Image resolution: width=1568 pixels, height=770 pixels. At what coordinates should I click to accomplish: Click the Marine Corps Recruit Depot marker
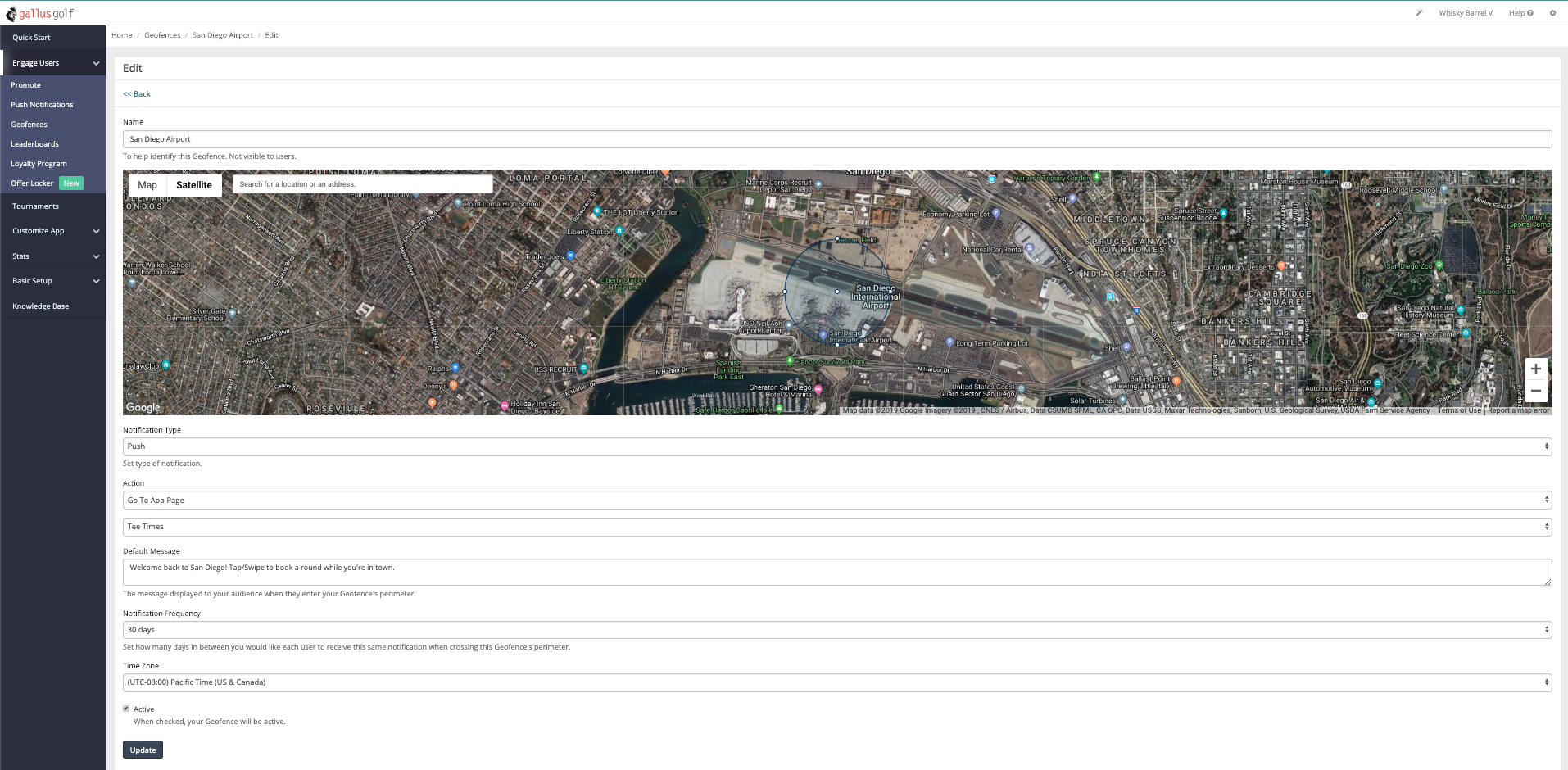pos(818,185)
